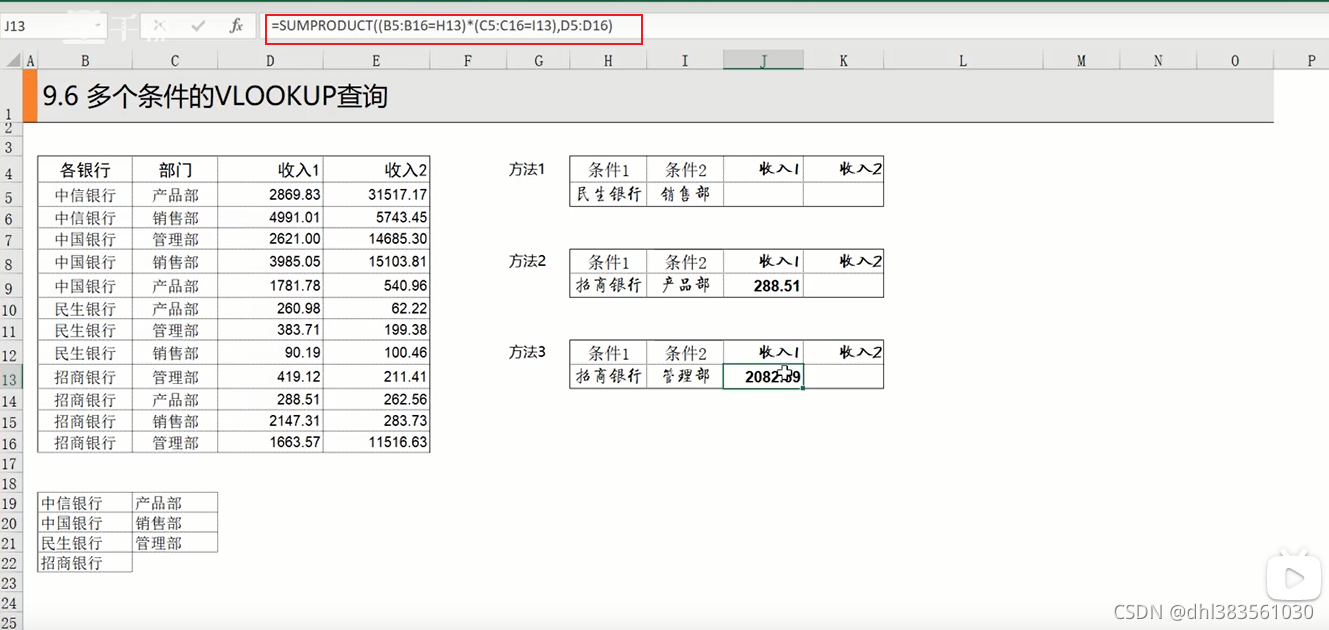Select cell C12 销售部

175,353
